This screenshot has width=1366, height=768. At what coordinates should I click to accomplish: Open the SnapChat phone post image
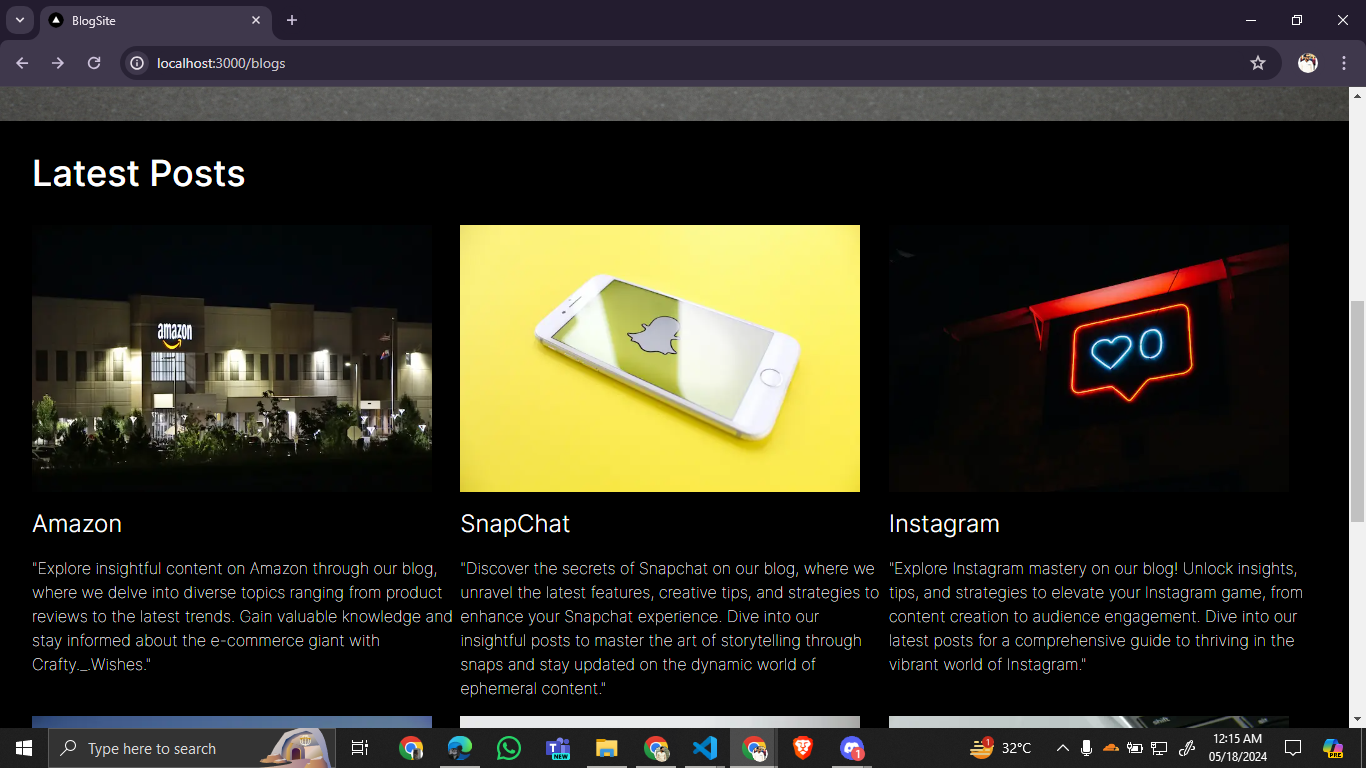click(660, 358)
